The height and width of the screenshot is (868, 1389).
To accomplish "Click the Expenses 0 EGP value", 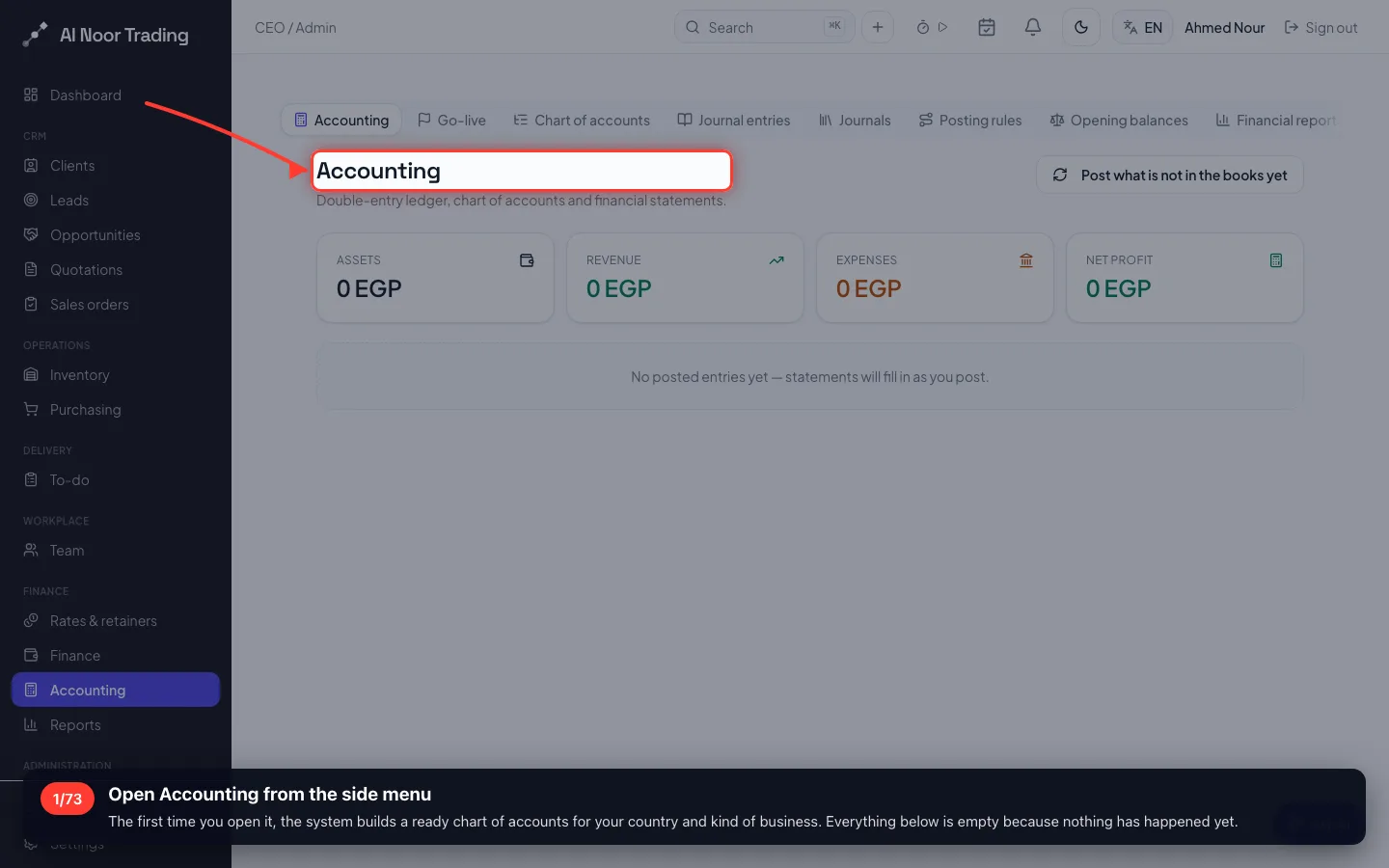I will [x=869, y=288].
